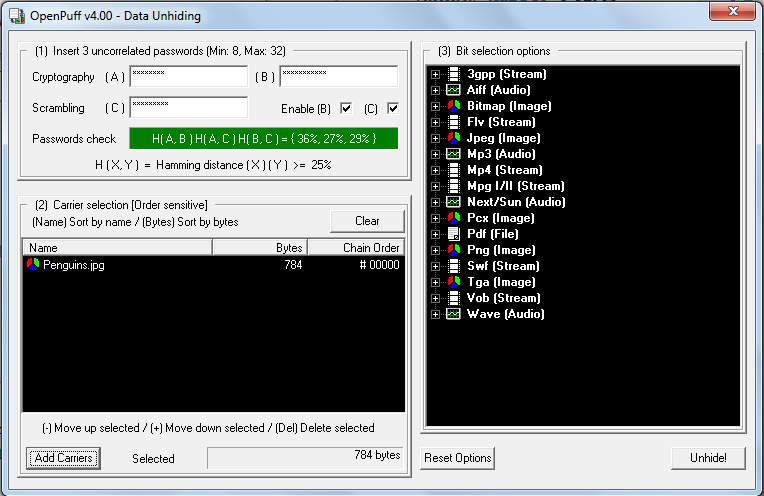This screenshot has height=496, width=764.
Task: Click the Pcx (Image) color icon
Action: point(454,218)
